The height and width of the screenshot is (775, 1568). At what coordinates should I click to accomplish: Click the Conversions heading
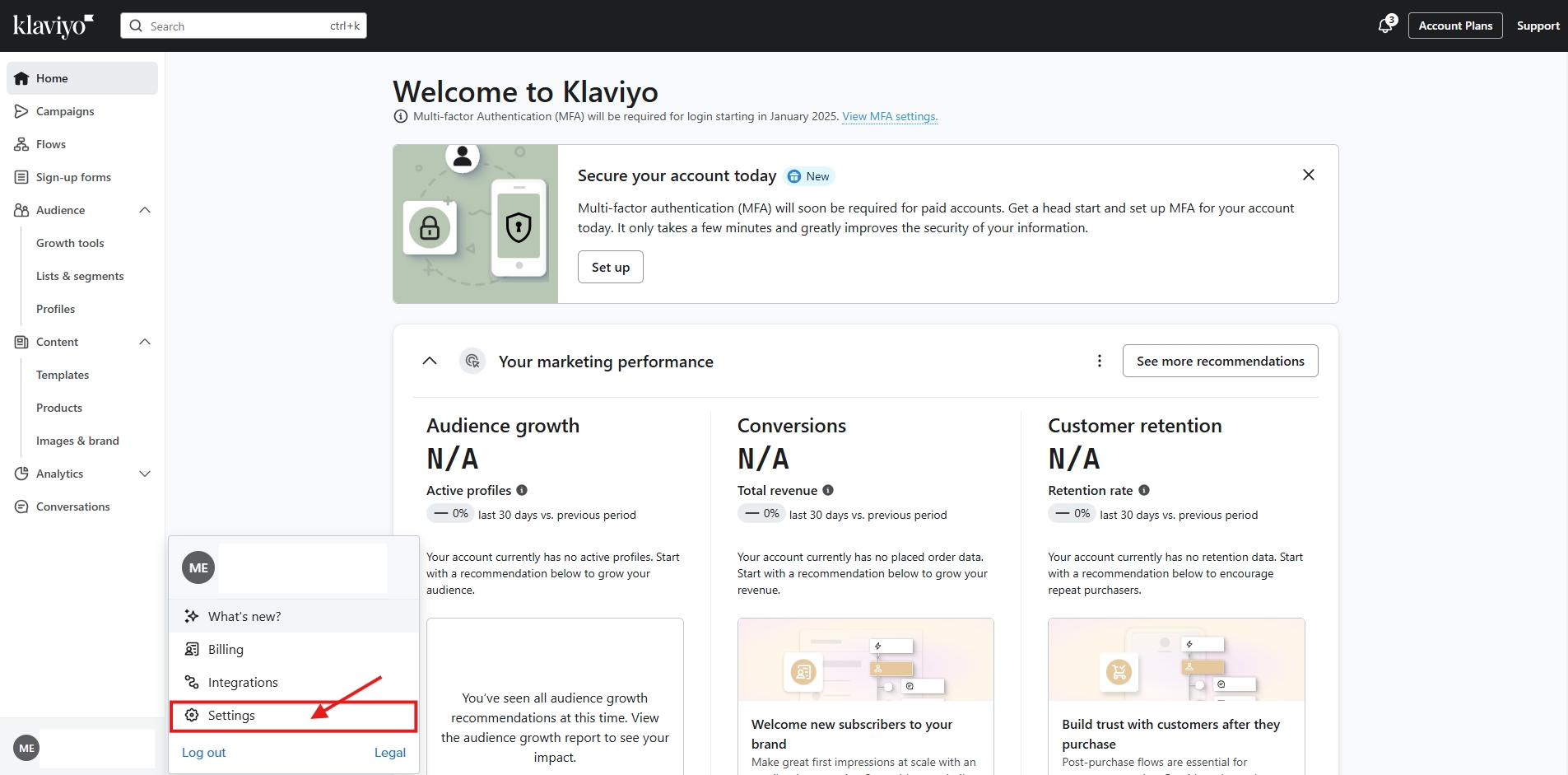[x=792, y=426]
